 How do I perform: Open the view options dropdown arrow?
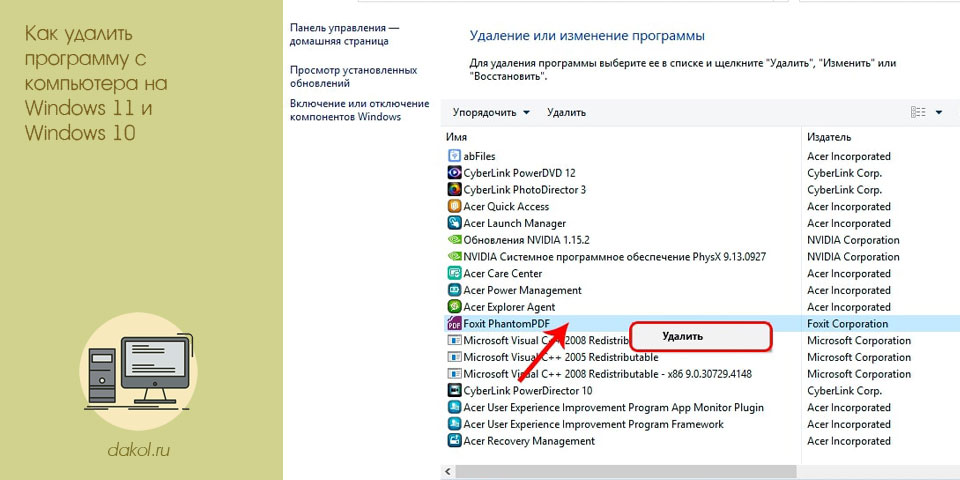pyautogui.click(x=939, y=112)
